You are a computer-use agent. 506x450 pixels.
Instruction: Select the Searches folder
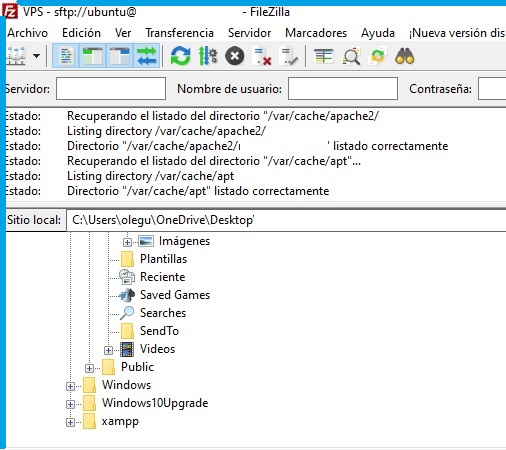[163, 313]
